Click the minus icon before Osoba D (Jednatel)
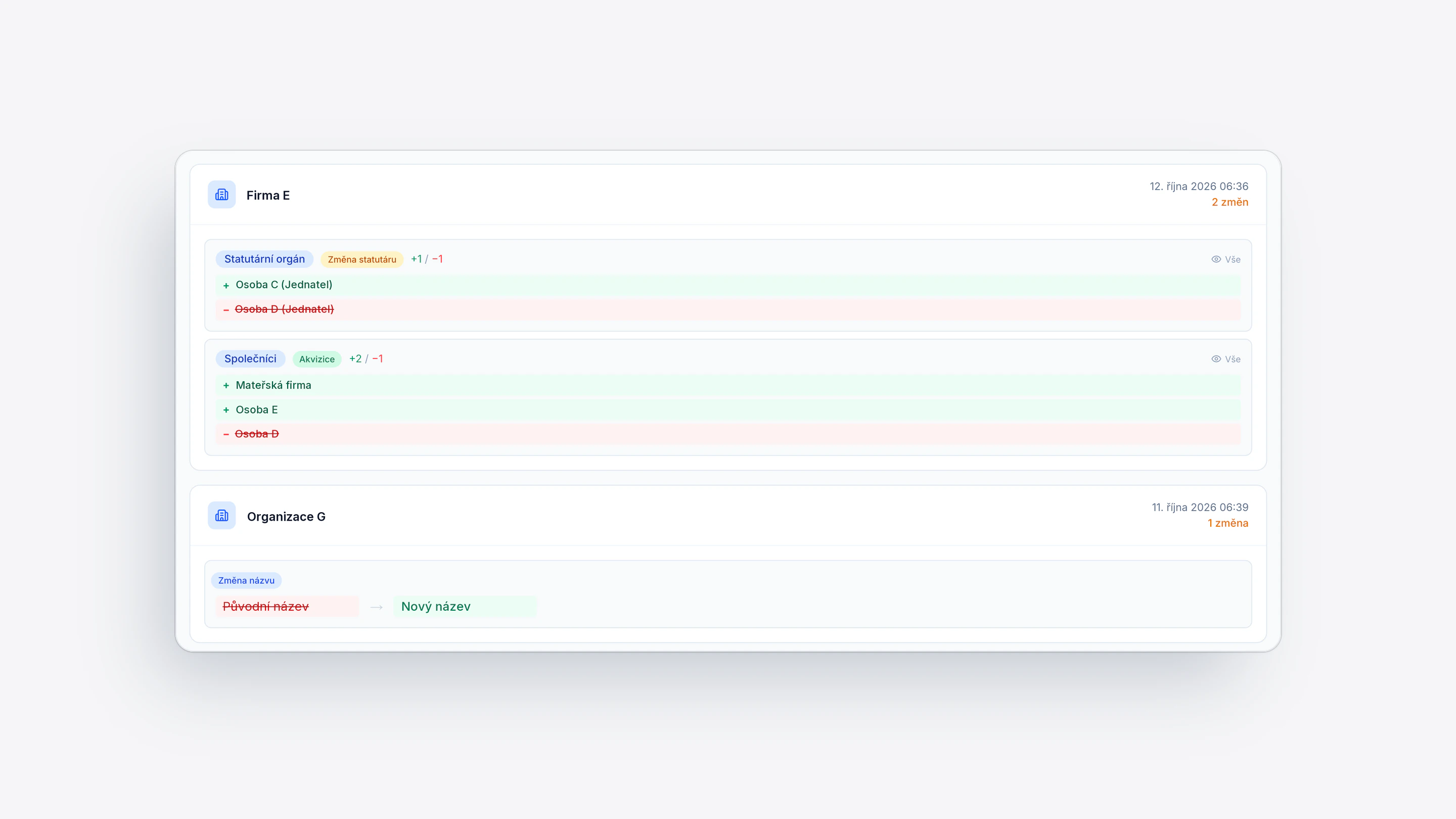 tap(226, 310)
